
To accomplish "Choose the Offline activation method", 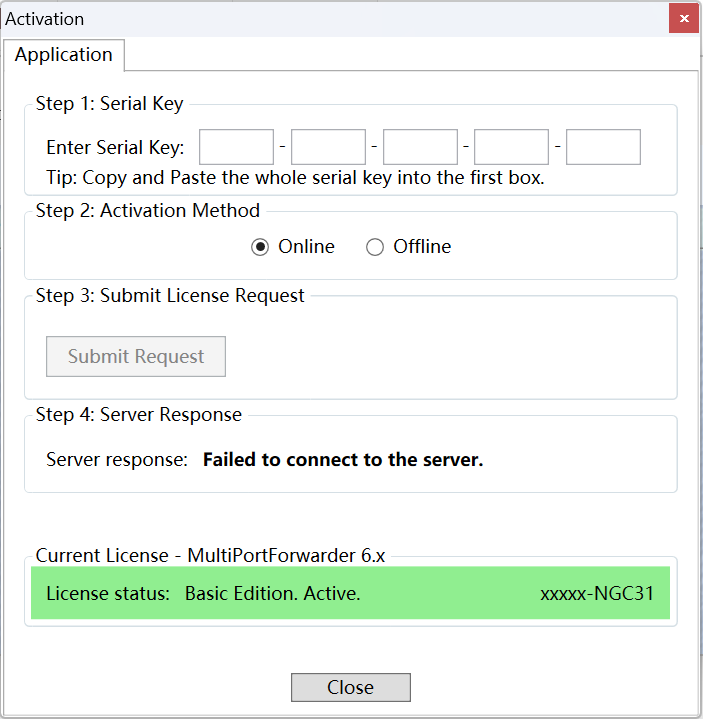I will tap(375, 247).
